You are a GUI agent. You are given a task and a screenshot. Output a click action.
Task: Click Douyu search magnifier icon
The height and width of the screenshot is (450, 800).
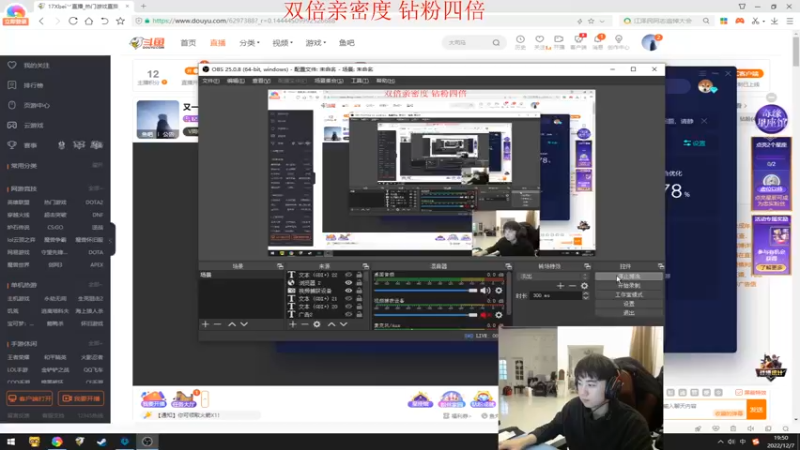click(x=496, y=43)
